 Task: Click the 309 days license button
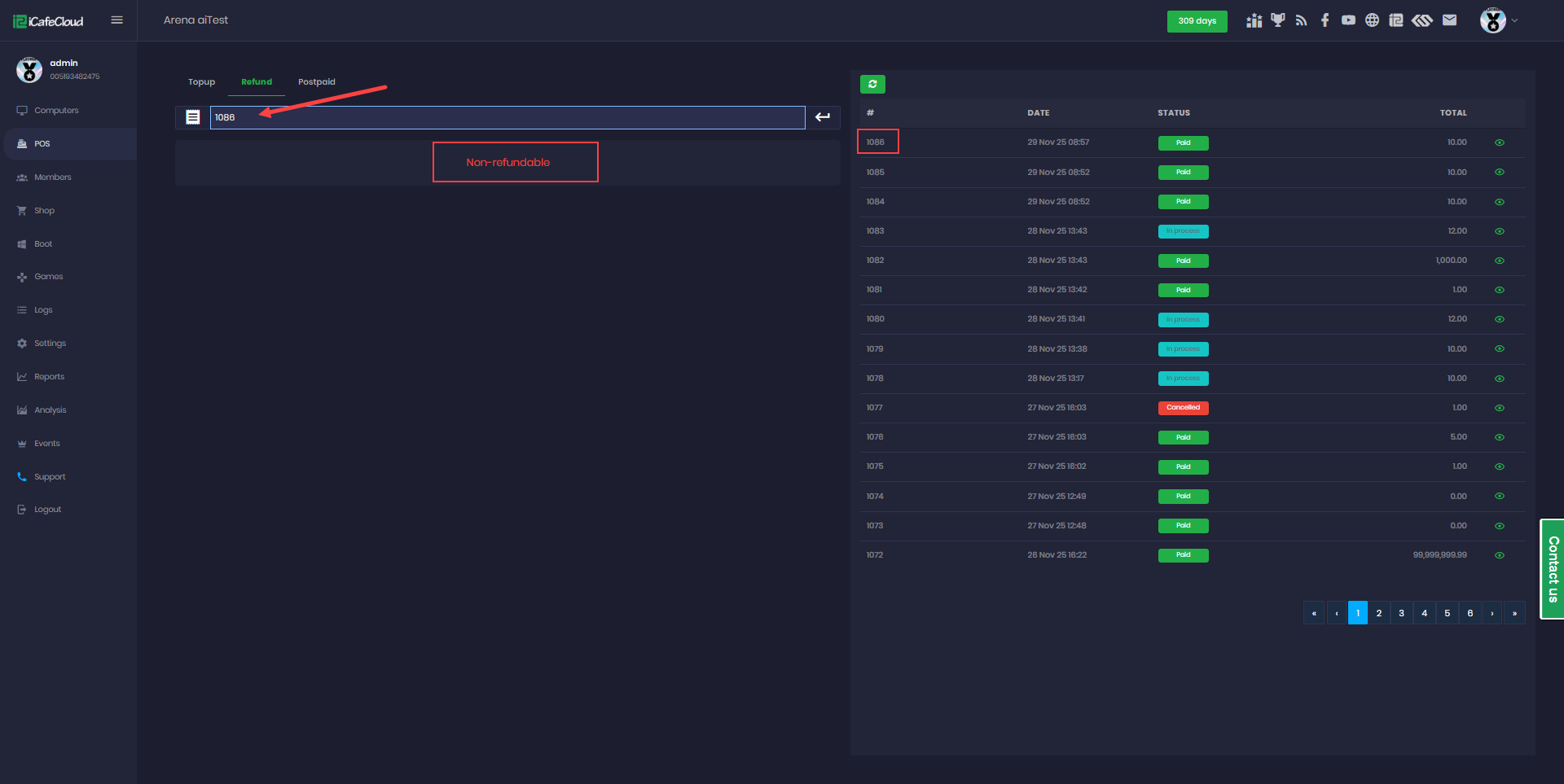point(1197,21)
